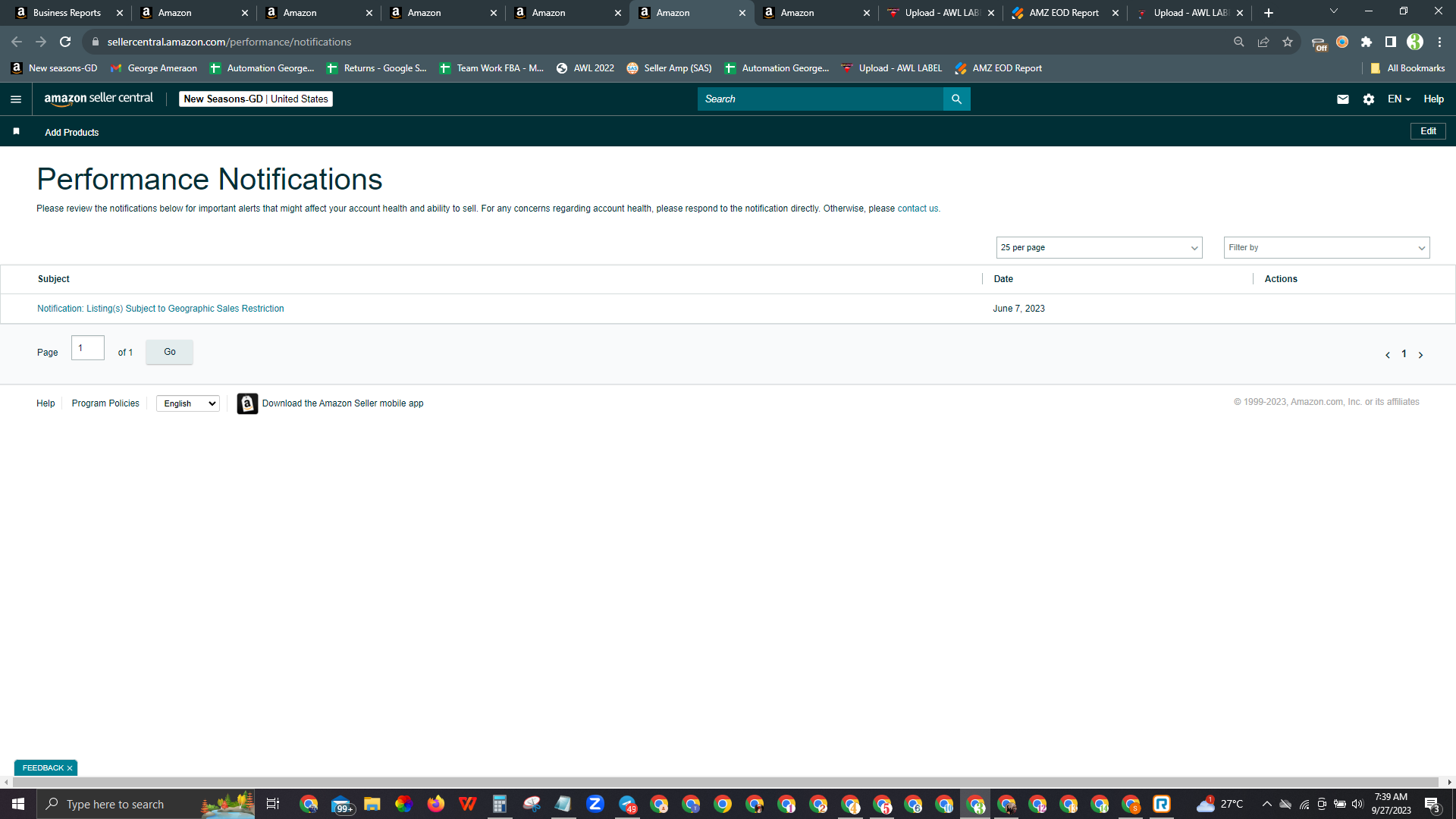
Task: Open File Explorer from the taskbar
Action: 372,804
